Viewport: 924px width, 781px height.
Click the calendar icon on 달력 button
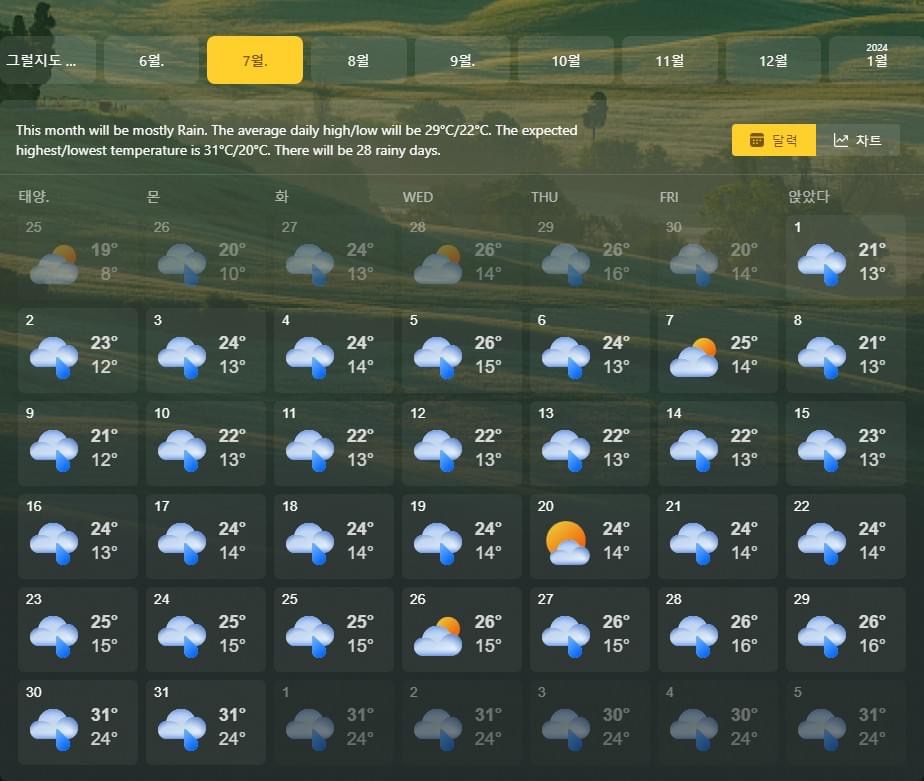(x=757, y=140)
